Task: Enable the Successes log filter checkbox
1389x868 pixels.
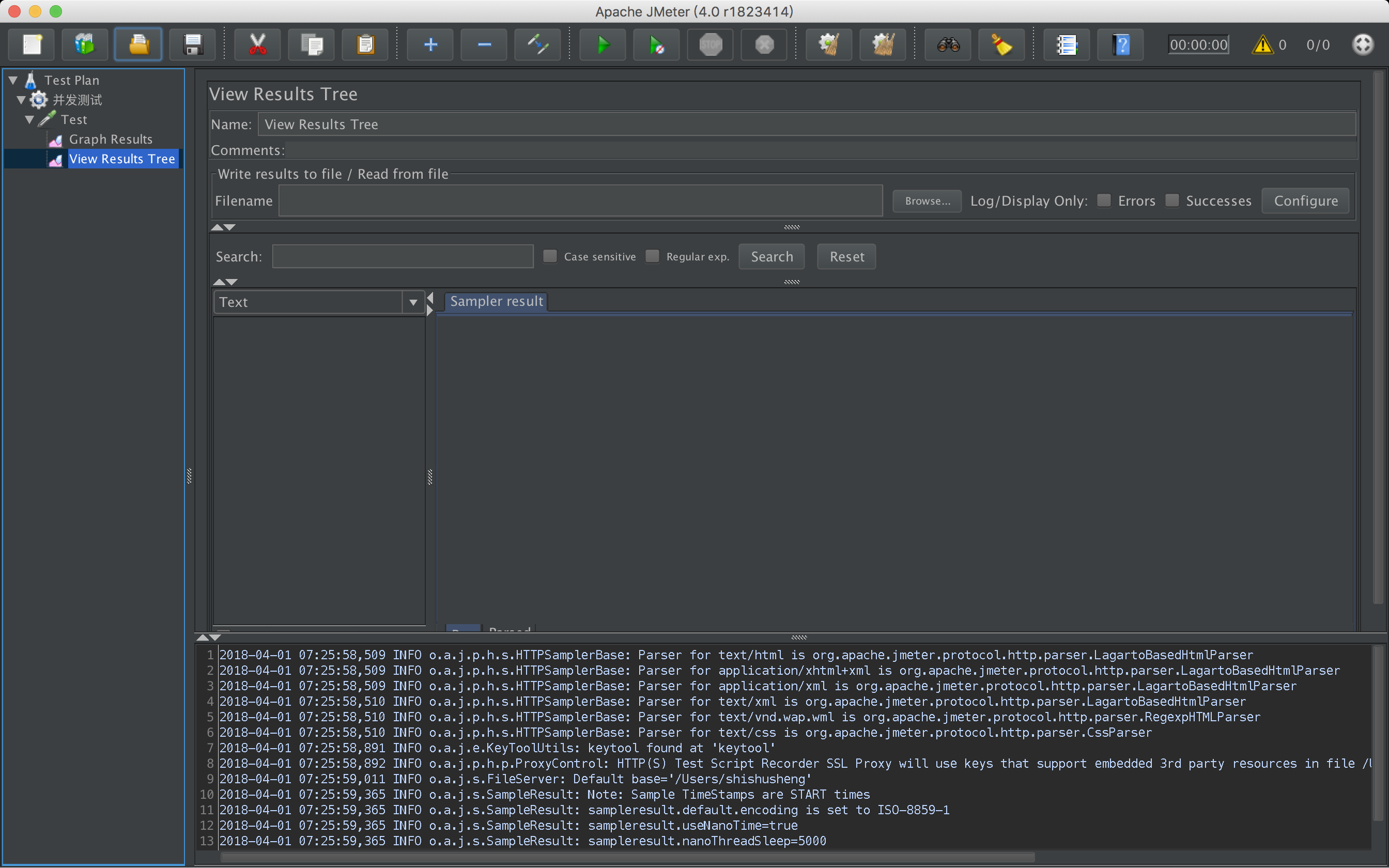Action: tap(1172, 200)
